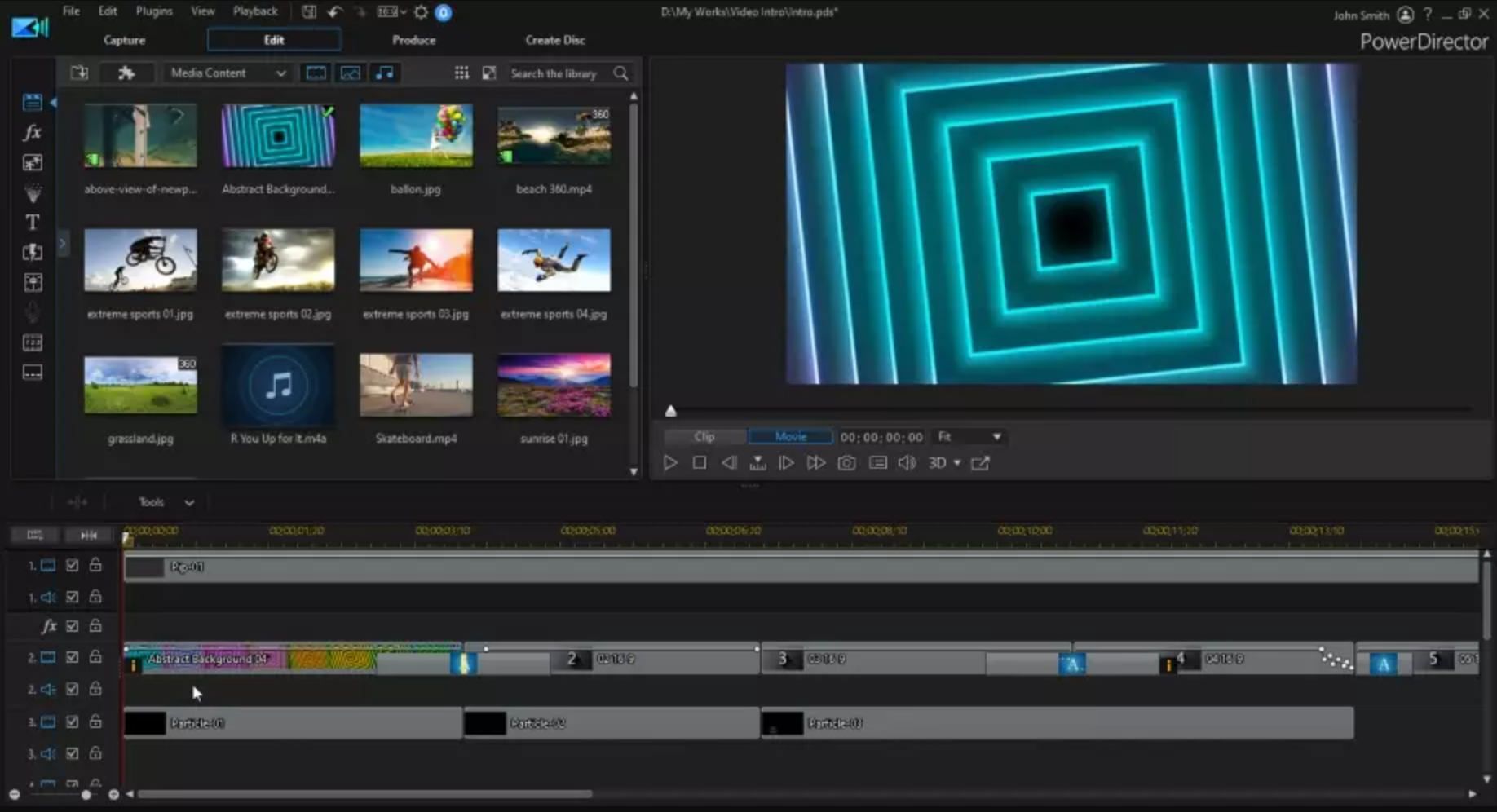1497x812 pixels.
Task: Open the Plugins menu
Action: coord(153,11)
